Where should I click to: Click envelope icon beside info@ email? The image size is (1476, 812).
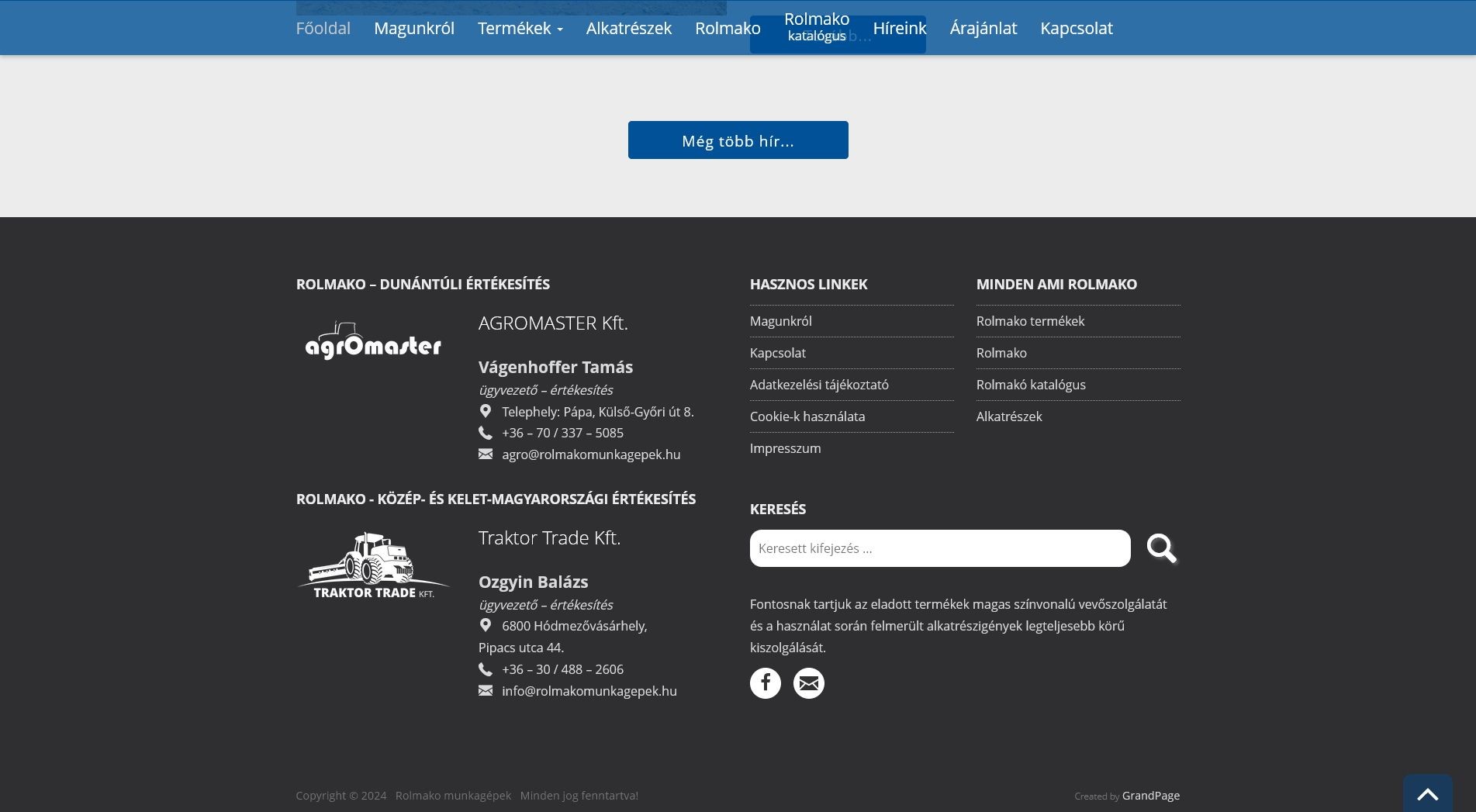click(x=486, y=691)
